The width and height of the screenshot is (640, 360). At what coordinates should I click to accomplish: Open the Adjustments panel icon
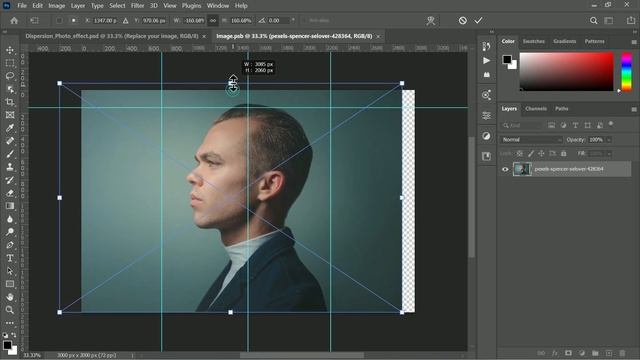486,136
